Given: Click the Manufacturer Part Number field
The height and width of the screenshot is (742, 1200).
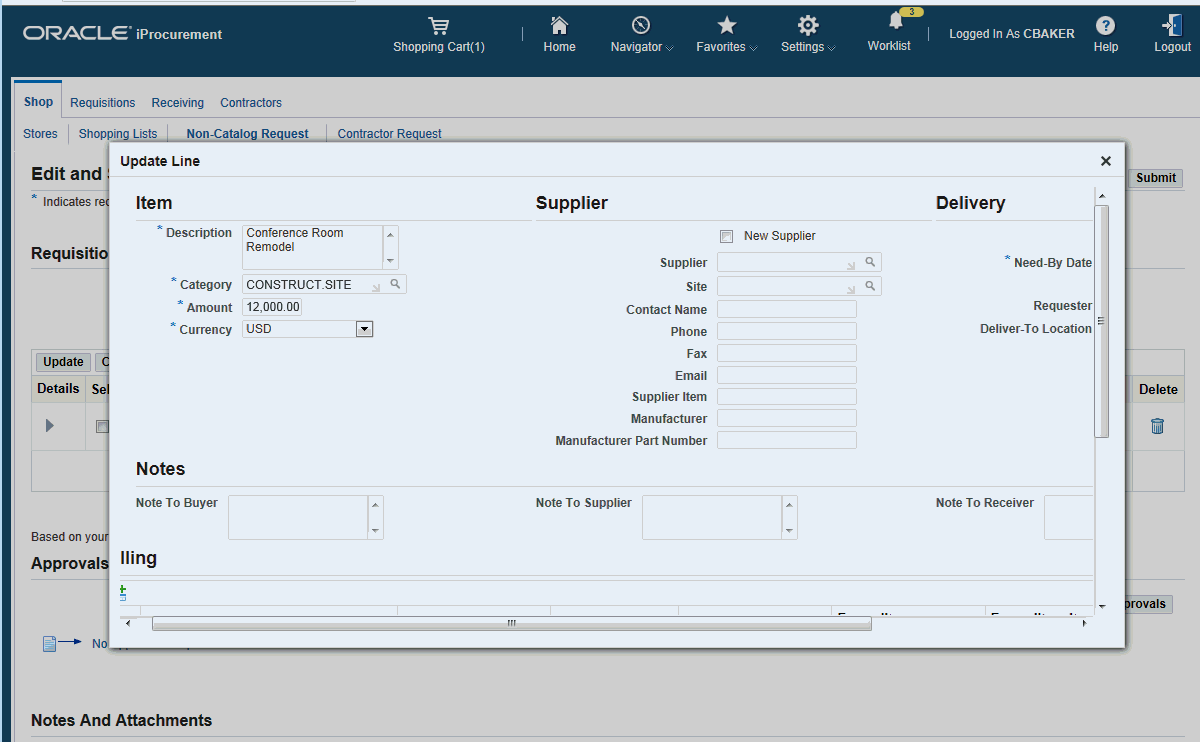Looking at the screenshot, I should [787, 440].
